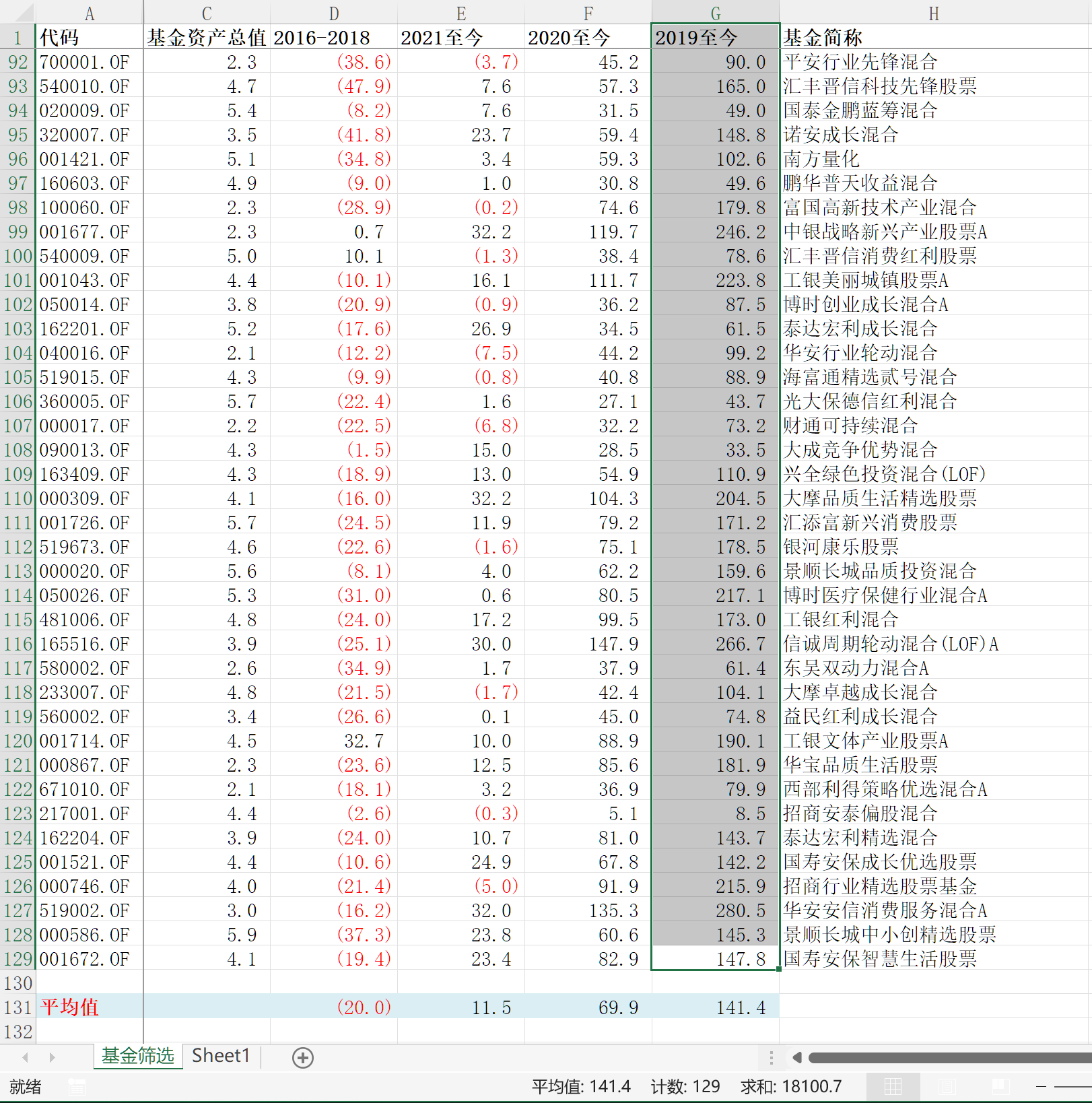Select fund code cell 519002.OF

point(90,910)
